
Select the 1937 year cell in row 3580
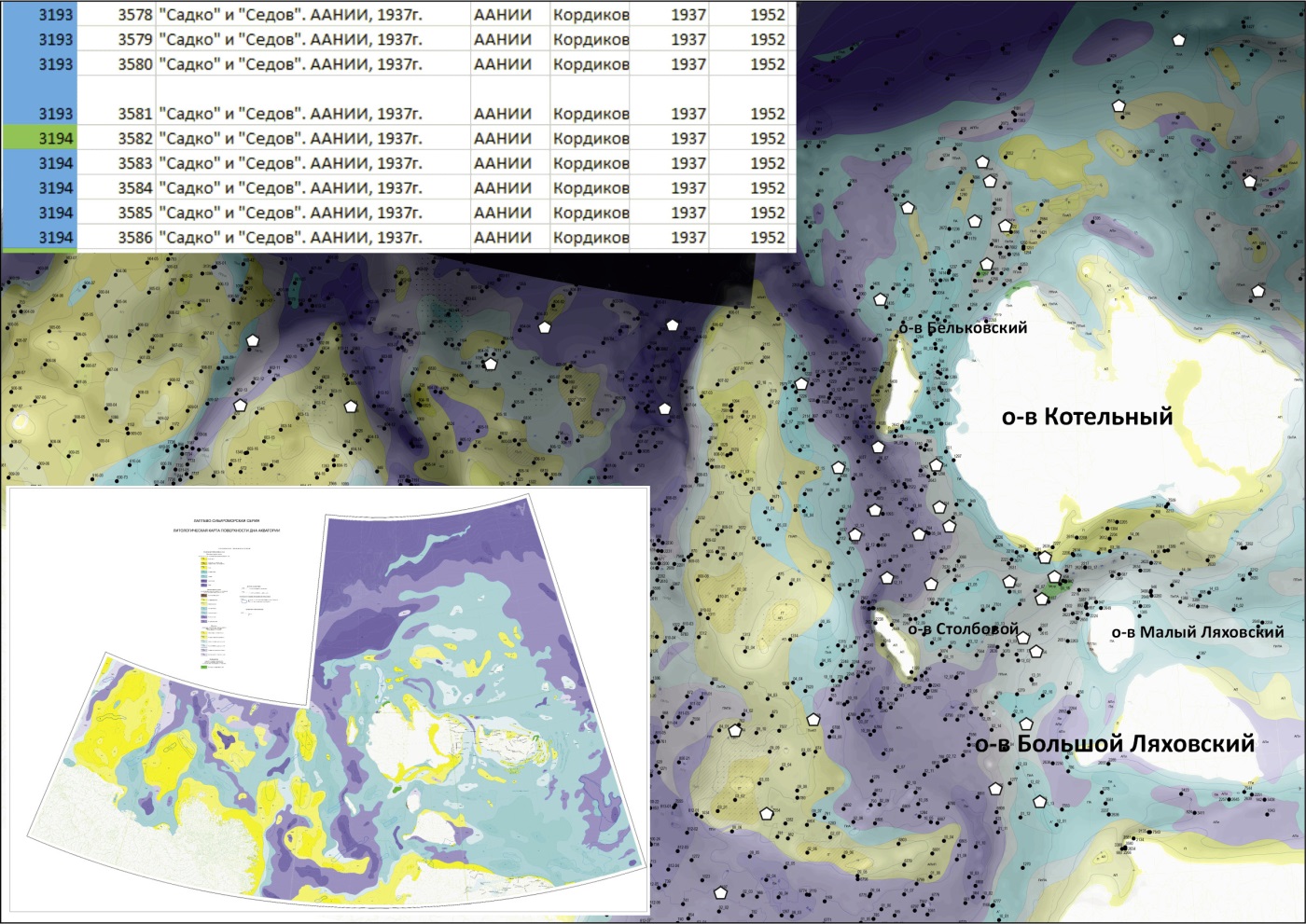(x=669, y=64)
